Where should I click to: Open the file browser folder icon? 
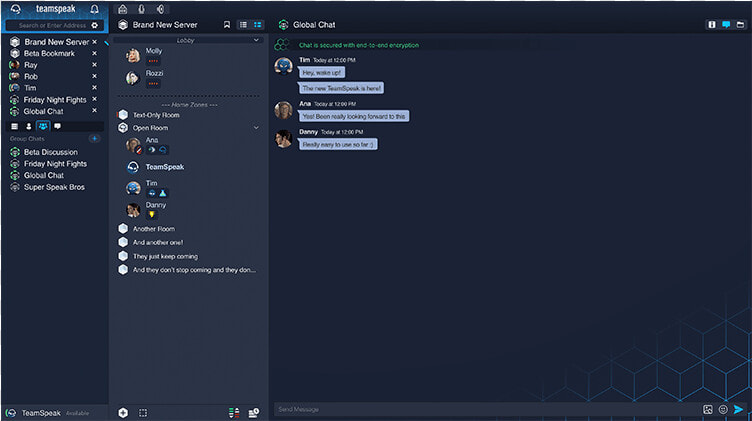point(740,24)
